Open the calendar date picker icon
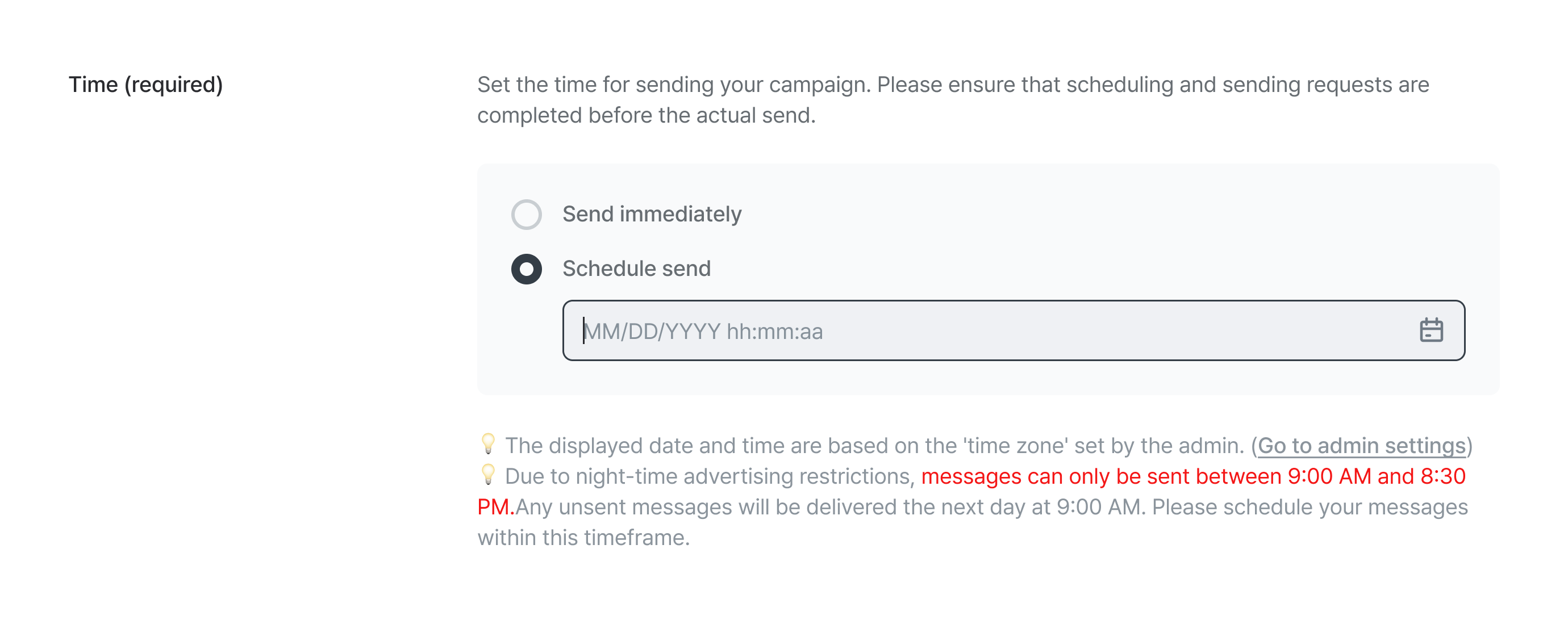This screenshot has width=1568, height=620. pyautogui.click(x=1431, y=330)
